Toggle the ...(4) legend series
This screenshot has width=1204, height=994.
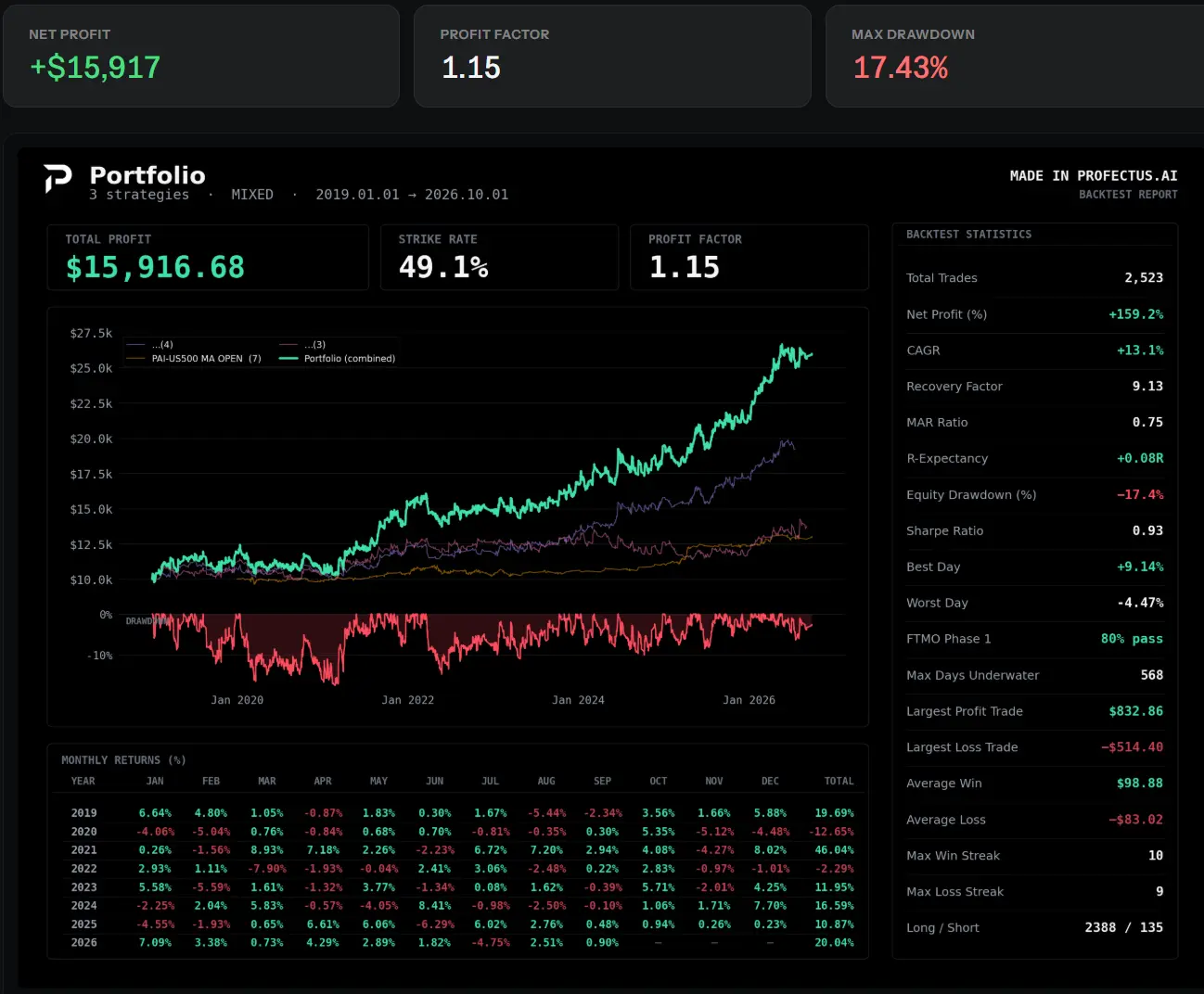click(150, 345)
